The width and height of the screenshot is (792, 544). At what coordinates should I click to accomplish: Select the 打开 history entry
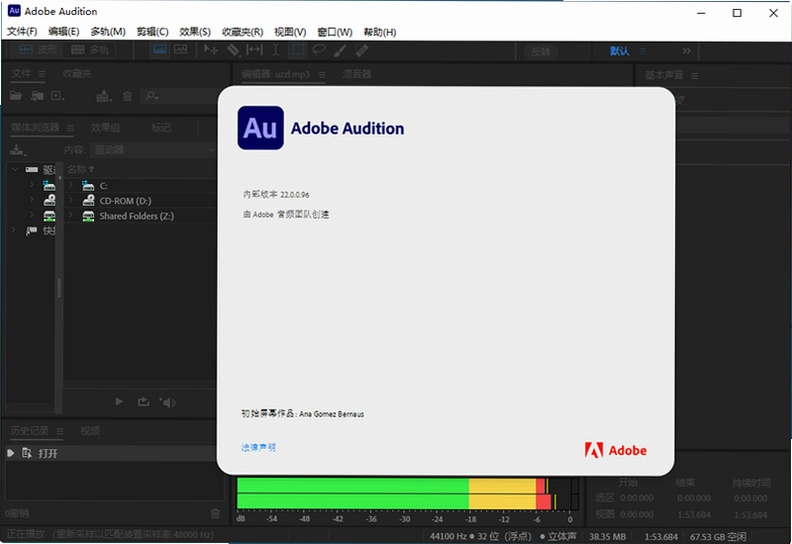[113, 453]
